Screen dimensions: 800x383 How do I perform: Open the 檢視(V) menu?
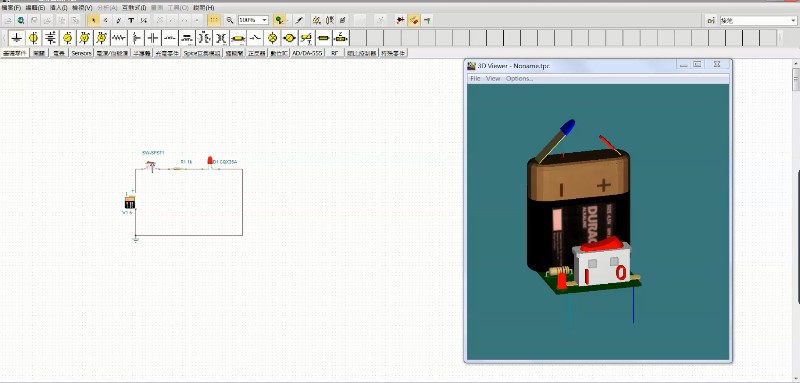coord(82,8)
